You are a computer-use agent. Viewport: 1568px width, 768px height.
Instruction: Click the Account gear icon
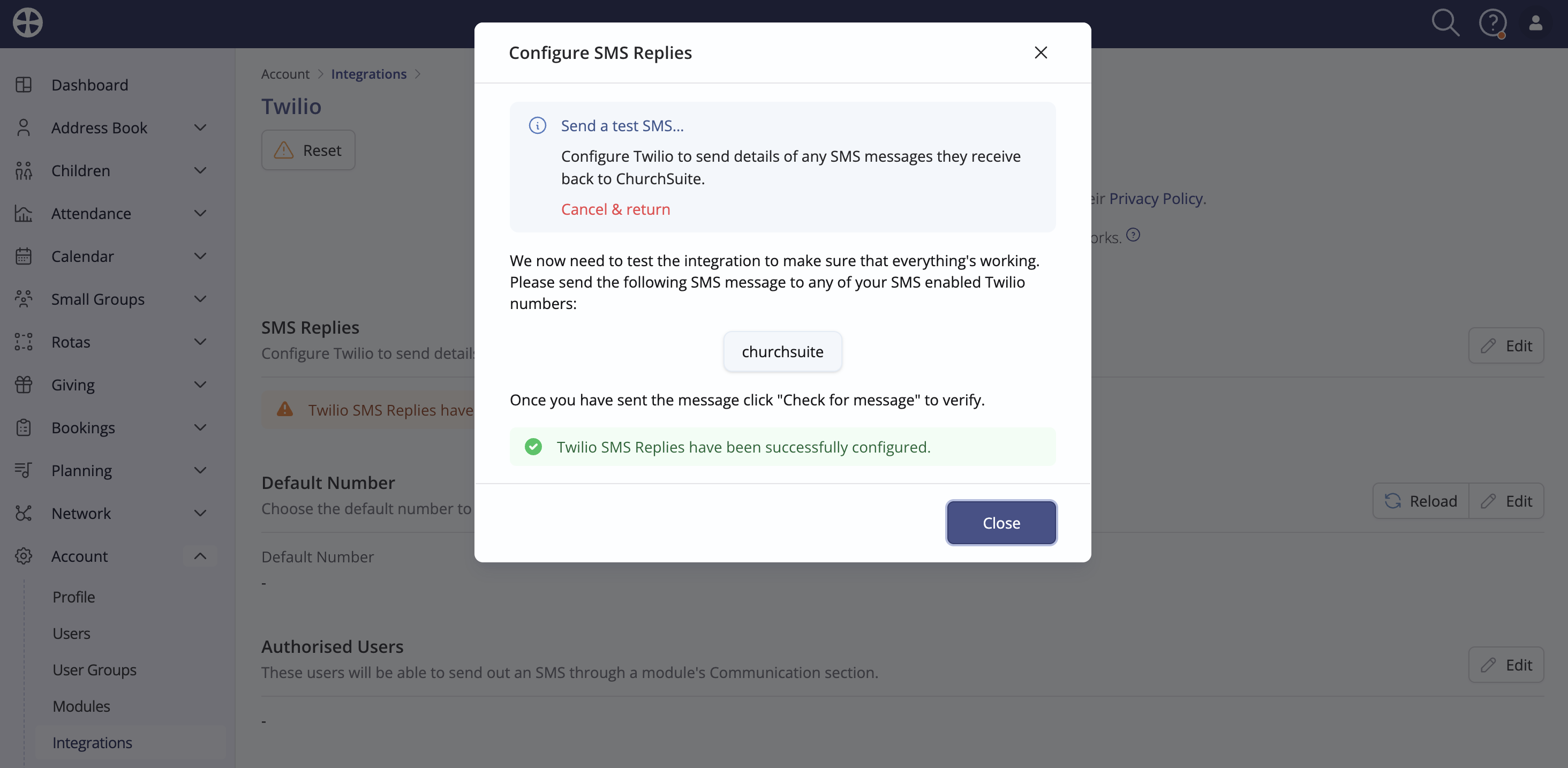24,556
